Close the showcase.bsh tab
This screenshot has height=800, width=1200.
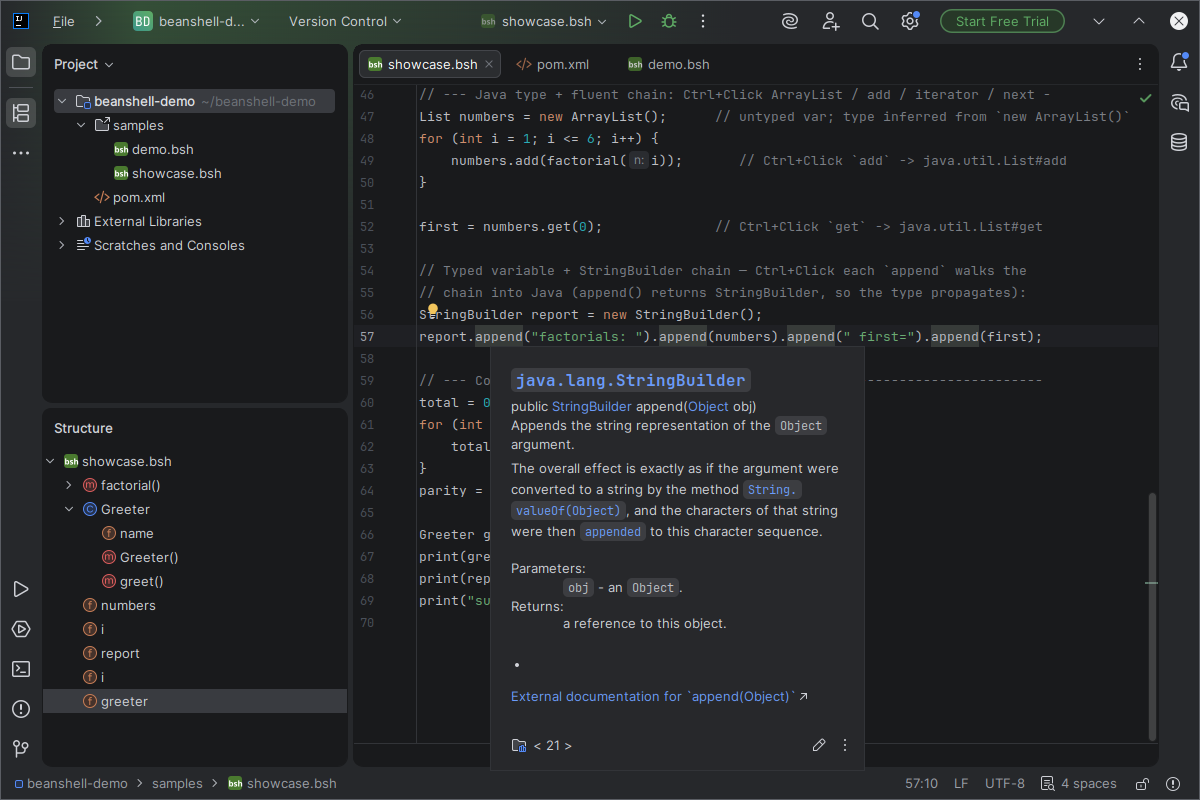[x=490, y=64]
